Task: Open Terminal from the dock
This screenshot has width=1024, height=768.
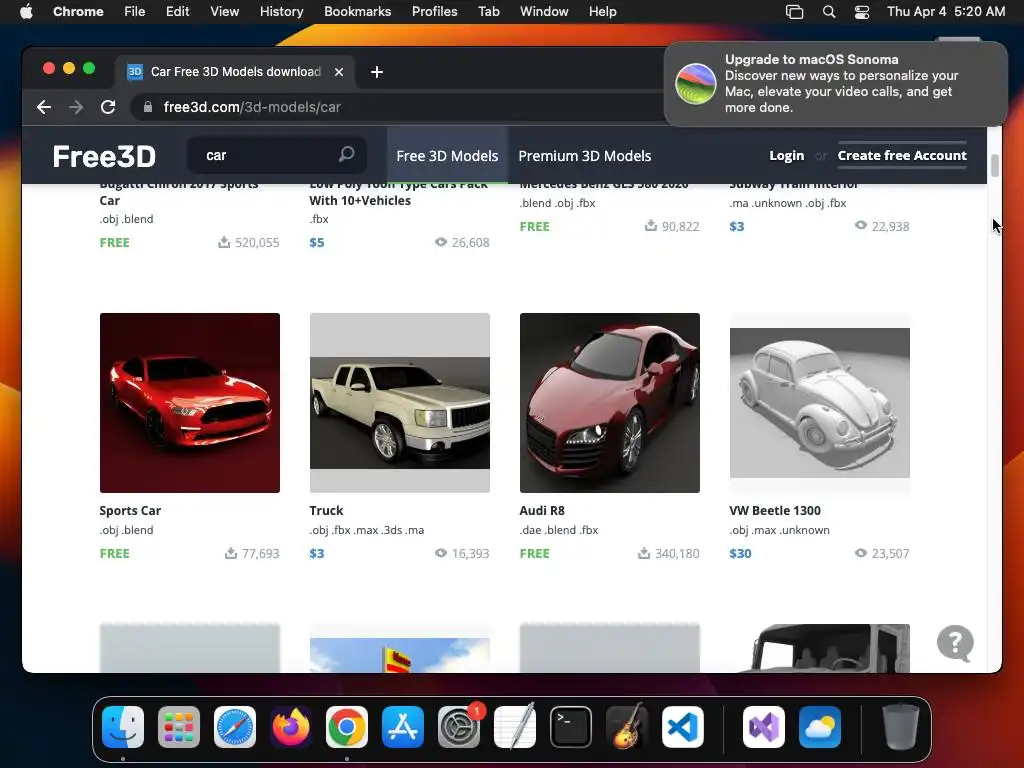Action: tap(571, 727)
